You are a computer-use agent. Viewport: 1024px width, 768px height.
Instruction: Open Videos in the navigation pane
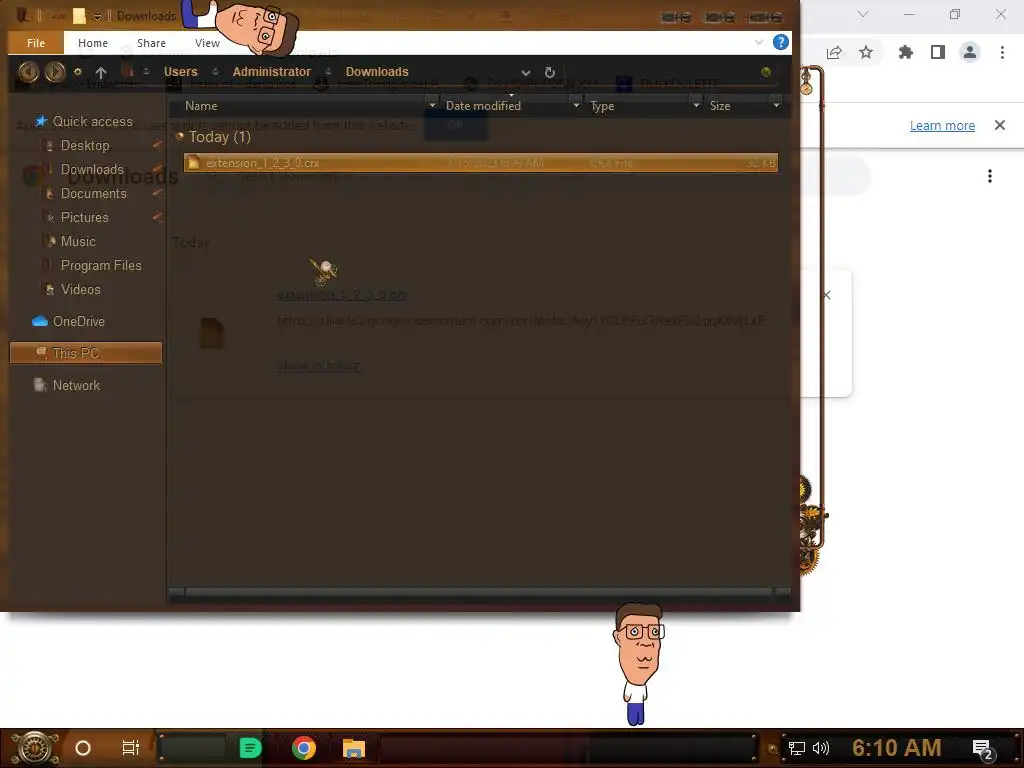(x=80, y=289)
